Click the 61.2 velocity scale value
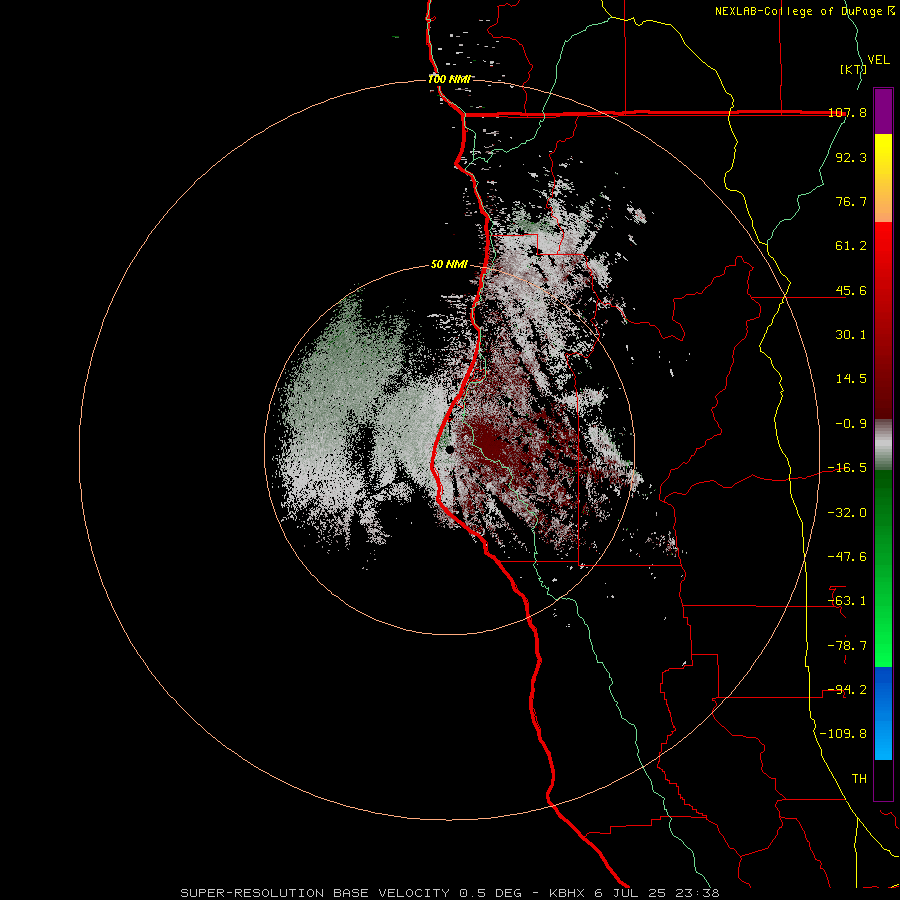Viewport: 900px width, 900px height. 851,246
